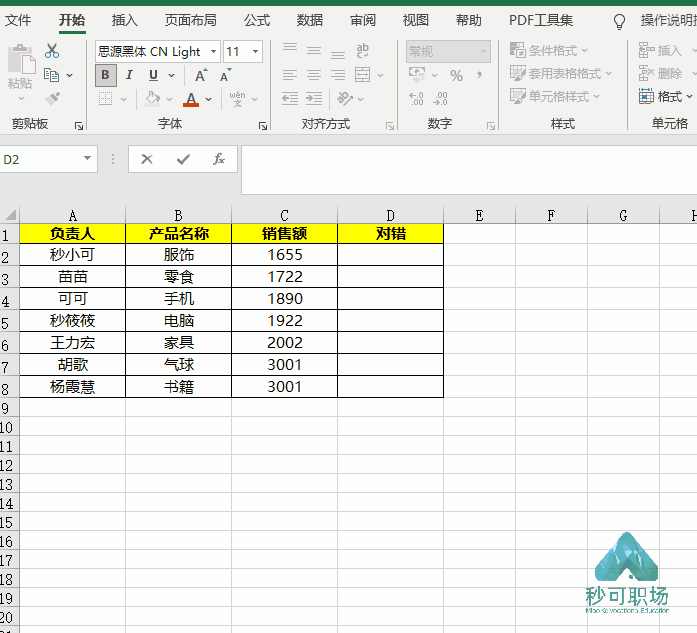
Task: Switch to the 视图 tab
Action: pos(416,20)
